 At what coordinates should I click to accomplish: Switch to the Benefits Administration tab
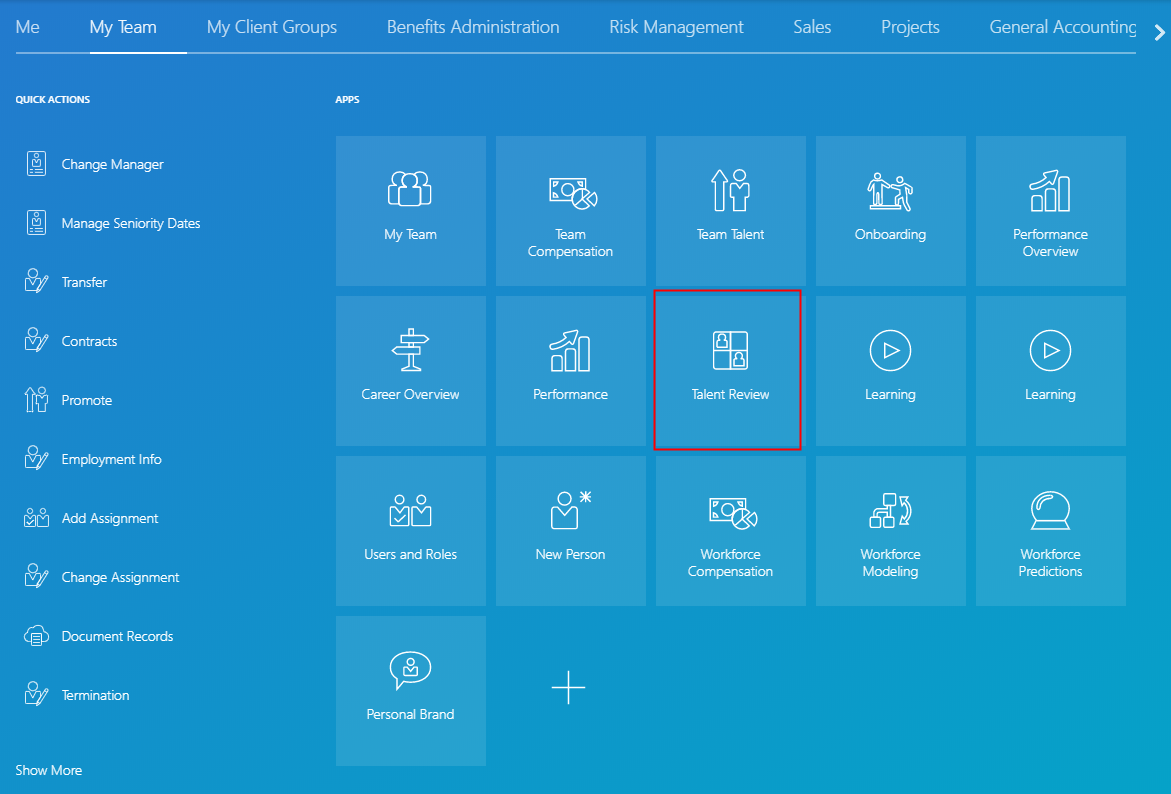[x=472, y=27]
